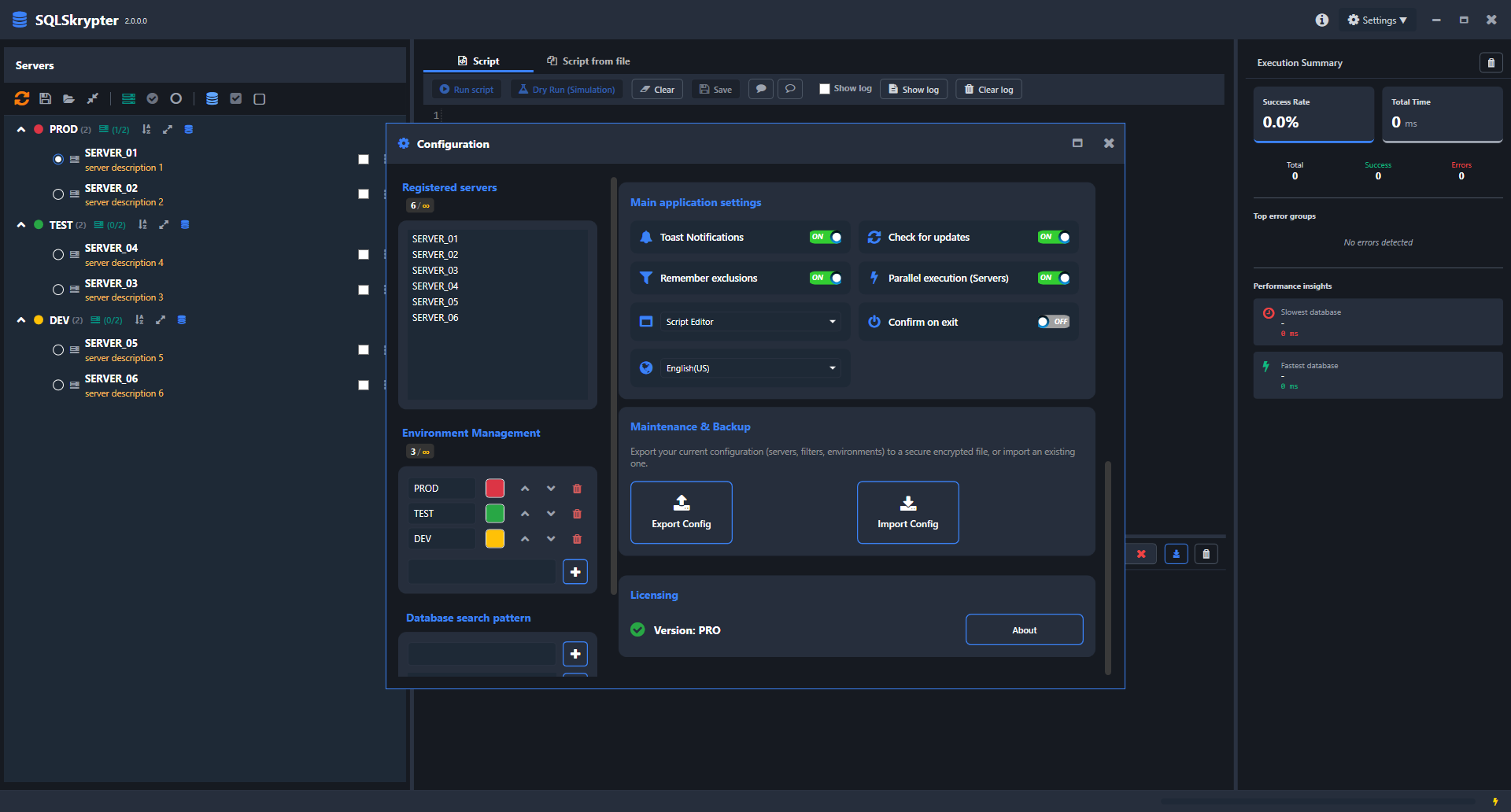Click the Clear log button
This screenshot has width=1511, height=812.
(989, 89)
